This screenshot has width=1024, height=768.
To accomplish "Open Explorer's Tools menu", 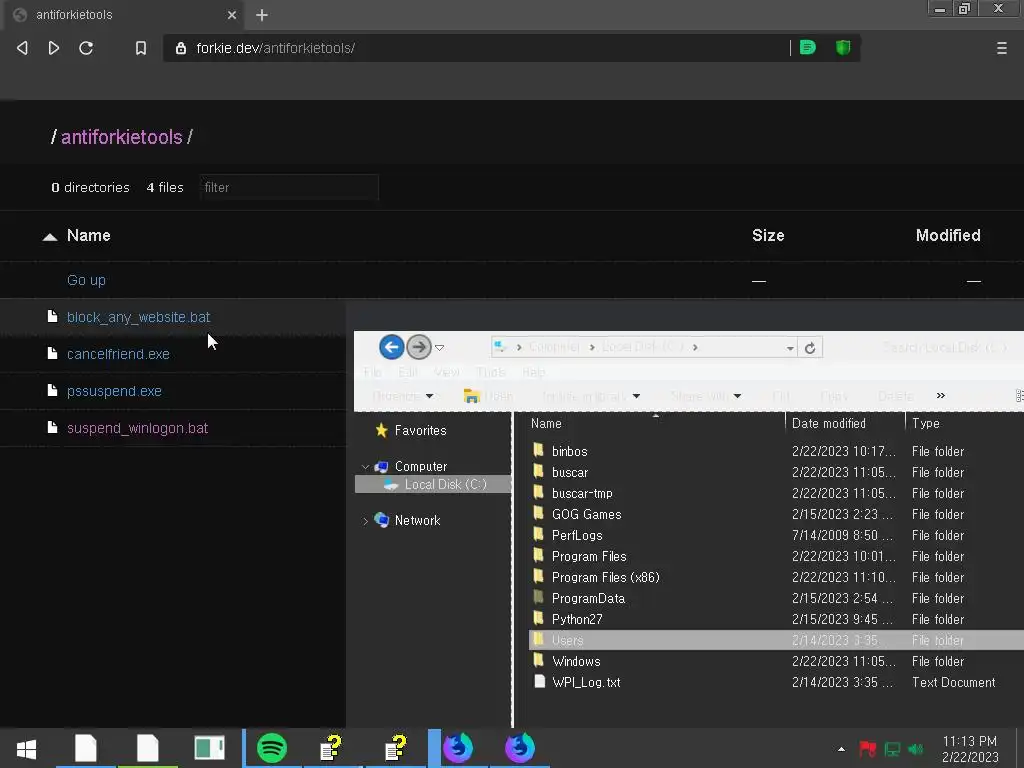I will click(x=491, y=372).
